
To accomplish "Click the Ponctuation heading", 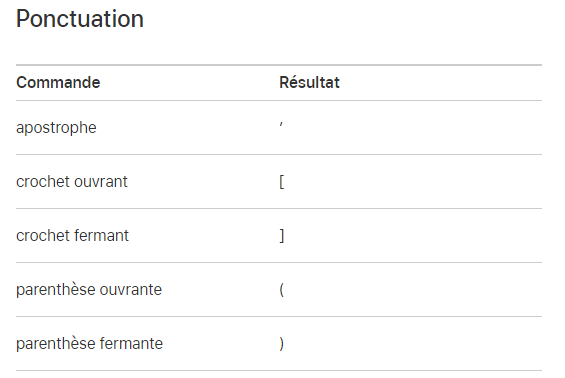I will point(80,19).
